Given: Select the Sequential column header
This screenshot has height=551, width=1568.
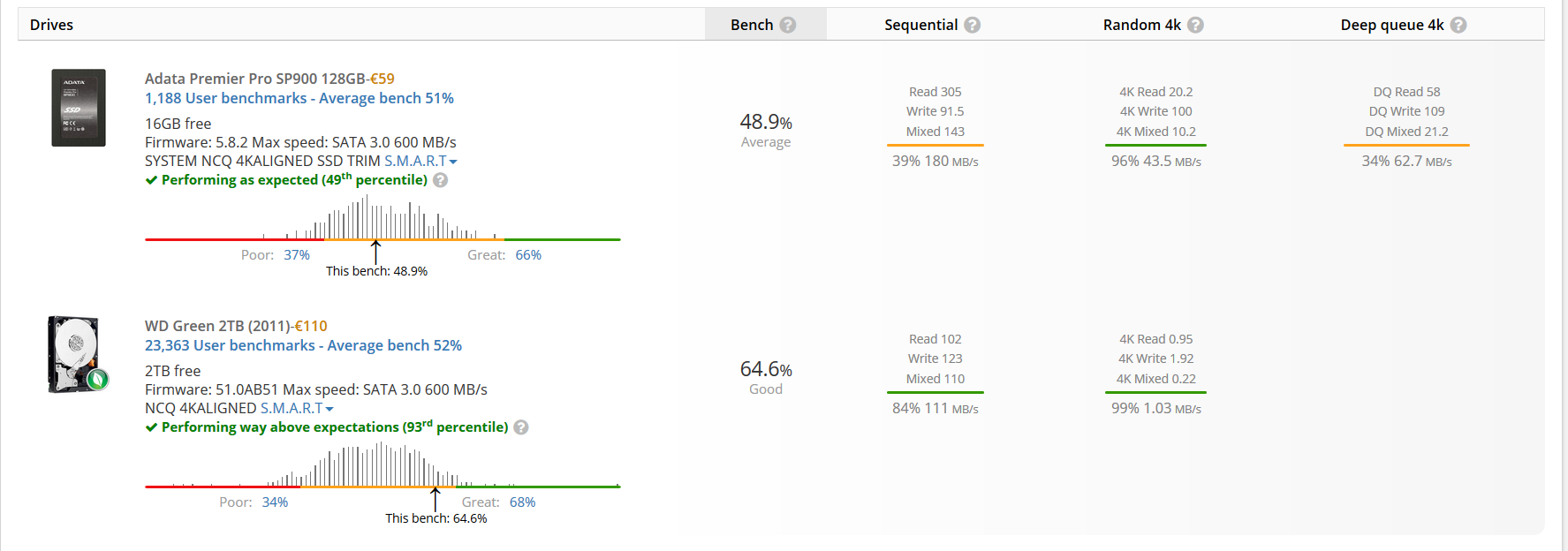Looking at the screenshot, I should click(920, 25).
